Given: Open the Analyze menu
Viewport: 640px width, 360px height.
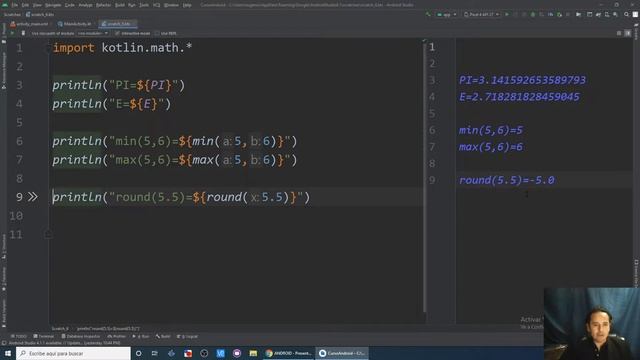Looking at the screenshot, I should (x=85, y=5).
